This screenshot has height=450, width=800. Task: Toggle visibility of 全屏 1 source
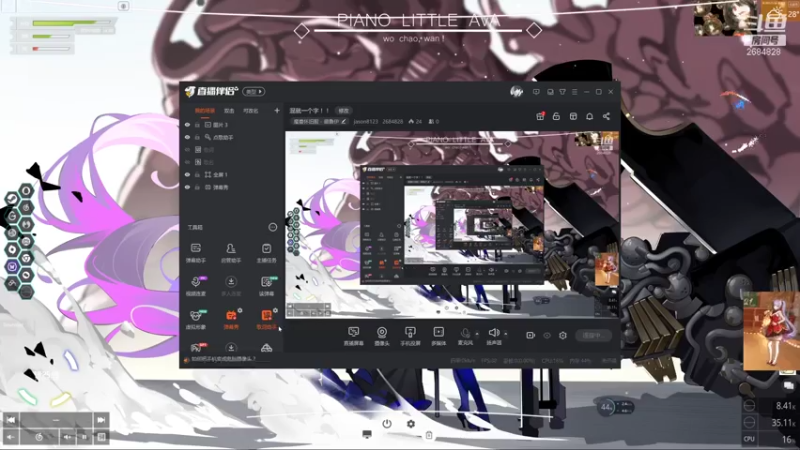(187, 174)
